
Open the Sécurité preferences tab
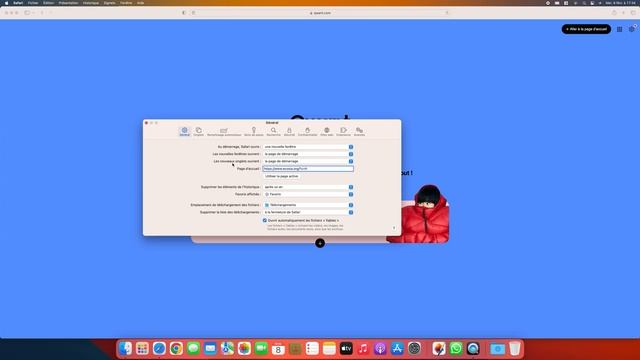pyautogui.click(x=289, y=131)
